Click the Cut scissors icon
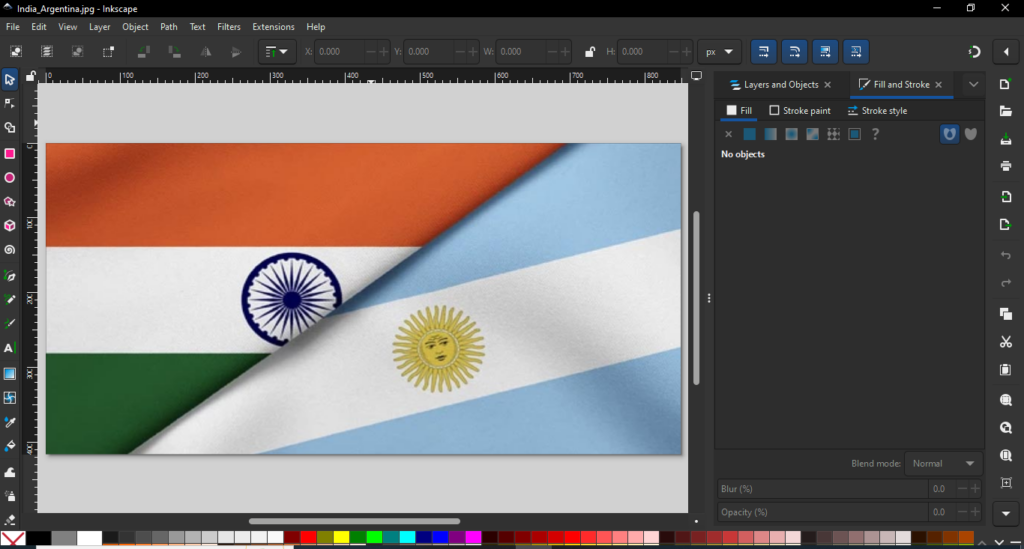Screen dimensions: 1024x549 [x=1006, y=342]
